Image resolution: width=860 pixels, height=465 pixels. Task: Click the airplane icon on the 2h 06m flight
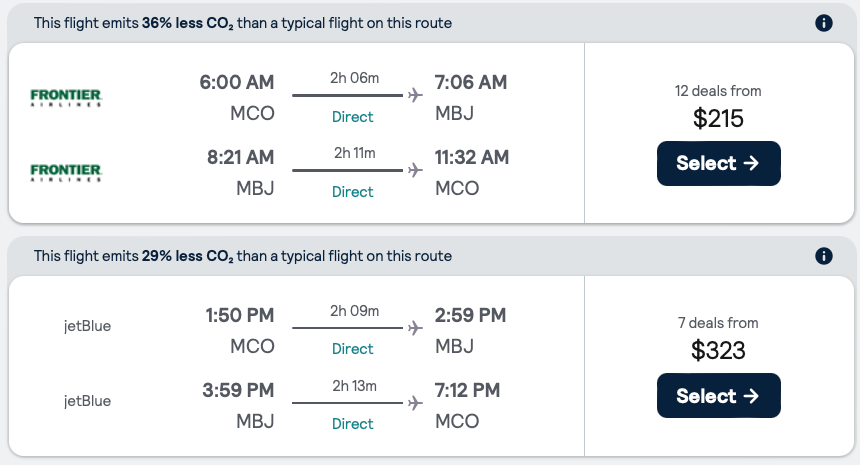click(x=415, y=96)
